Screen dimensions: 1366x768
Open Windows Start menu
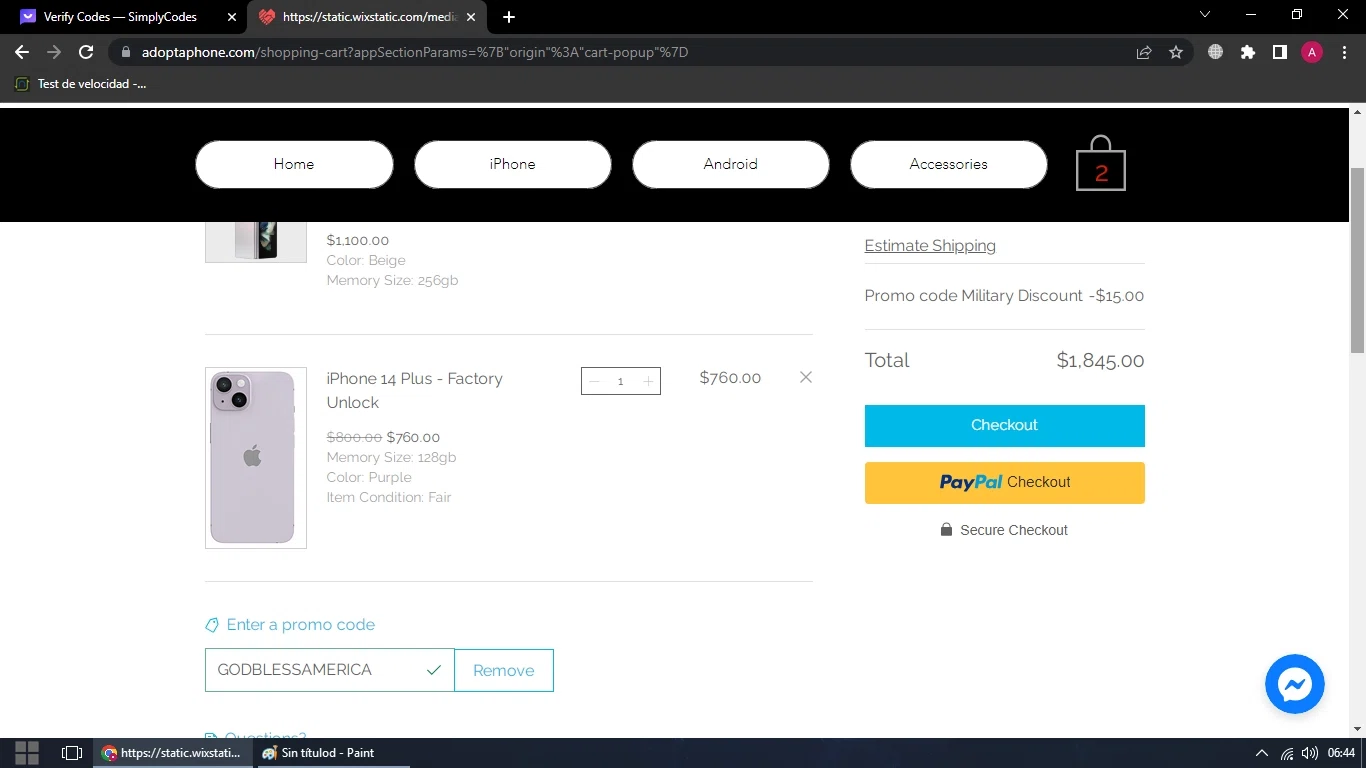pyautogui.click(x=27, y=753)
